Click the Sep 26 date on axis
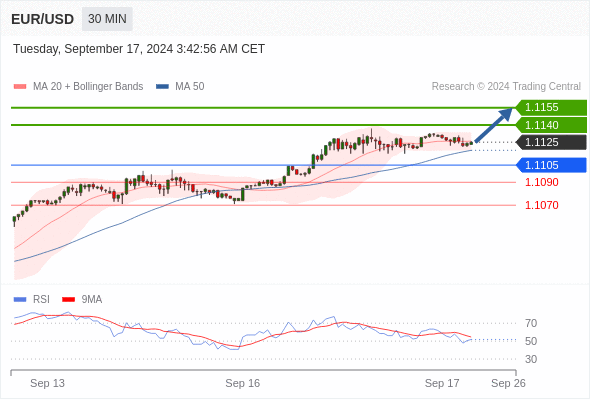 pos(508,383)
